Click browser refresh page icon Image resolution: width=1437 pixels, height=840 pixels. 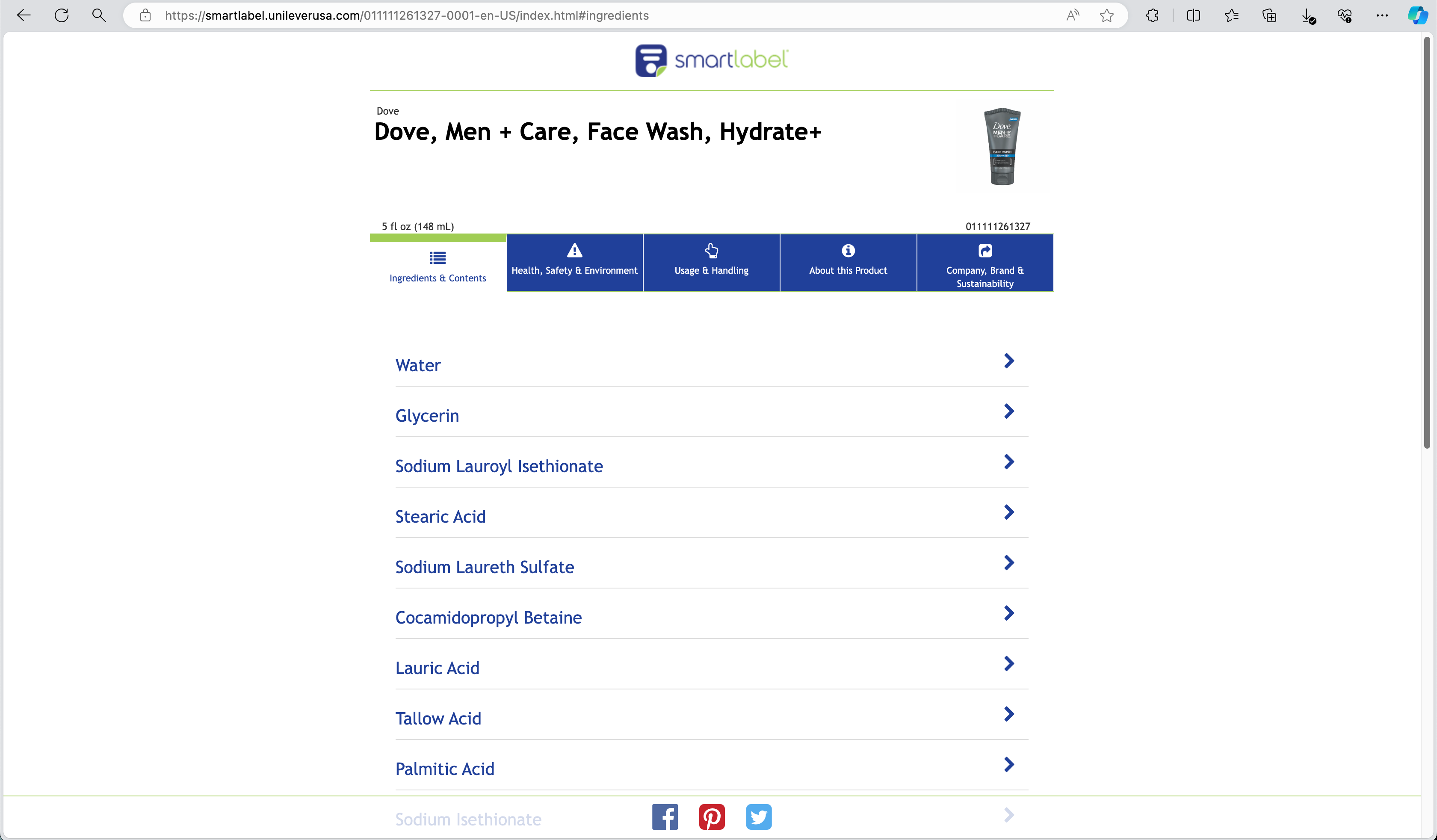(x=62, y=15)
